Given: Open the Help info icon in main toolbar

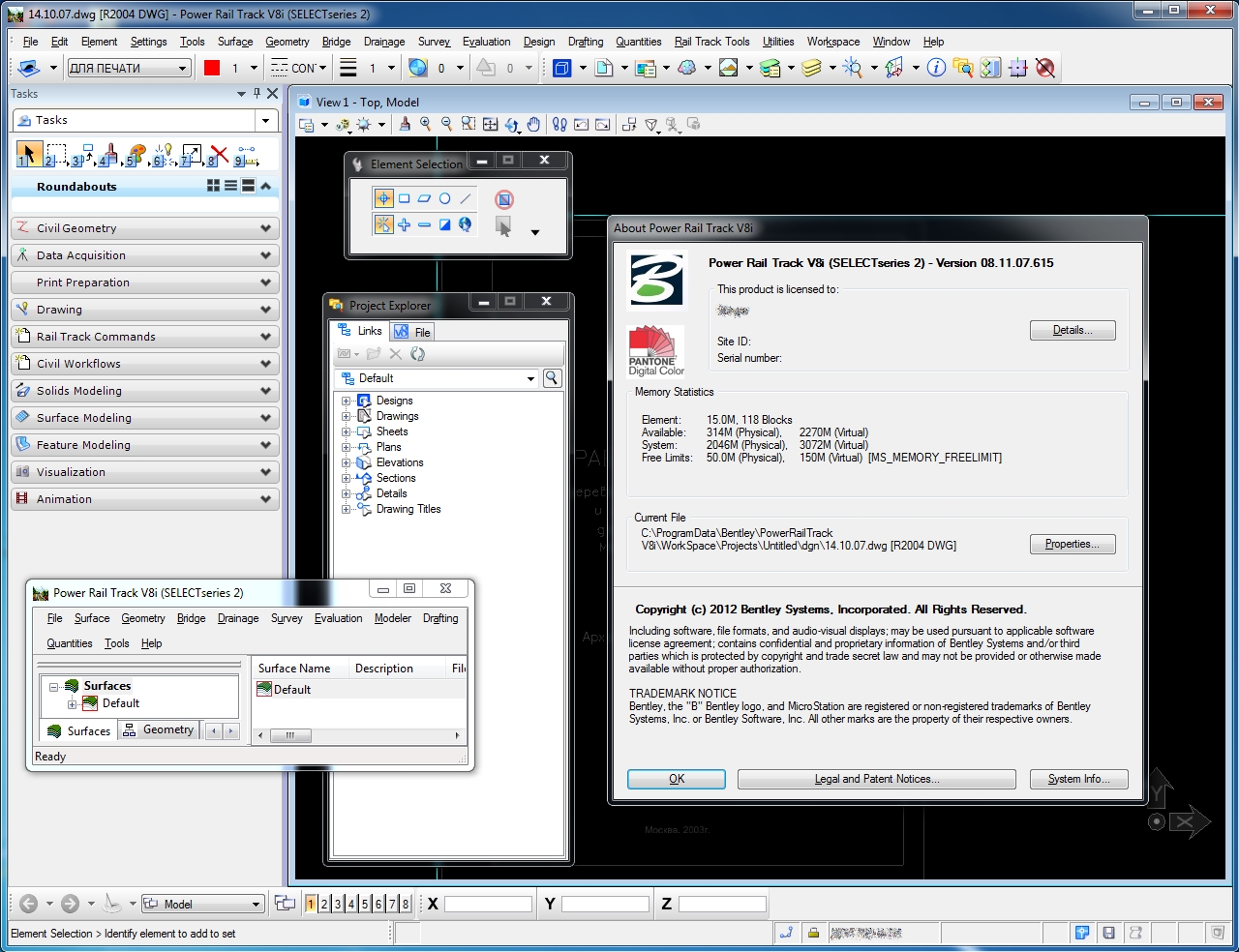Looking at the screenshot, I should [x=936, y=68].
